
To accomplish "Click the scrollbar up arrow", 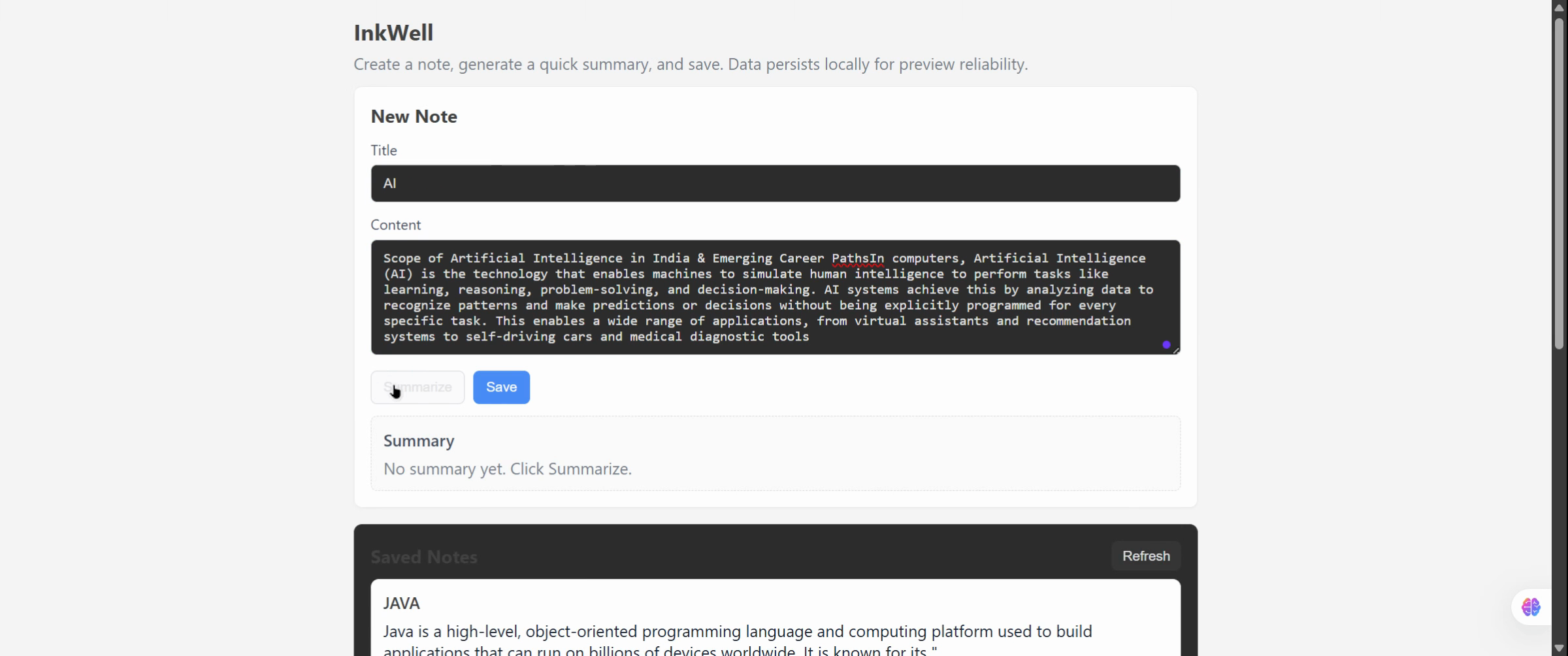I will coord(1560,7).
